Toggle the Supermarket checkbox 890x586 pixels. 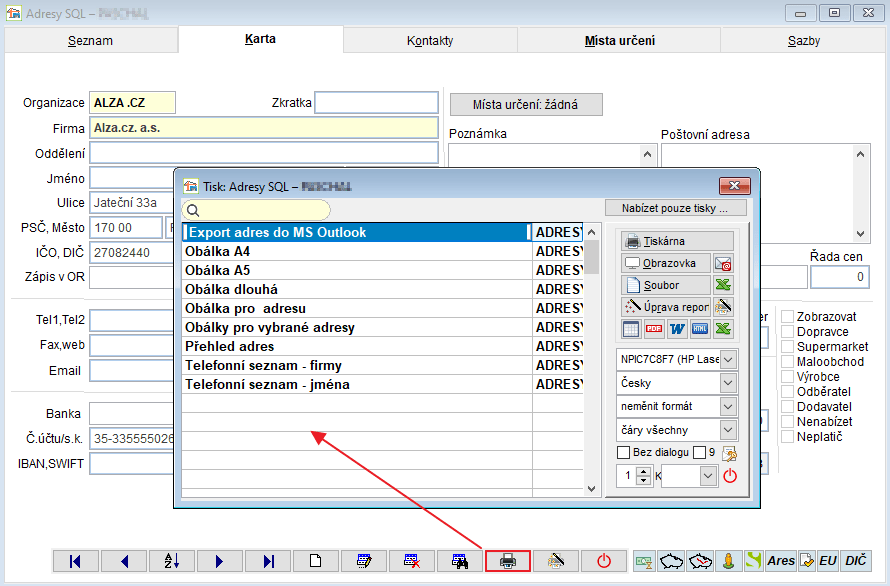[x=787, y=347]
